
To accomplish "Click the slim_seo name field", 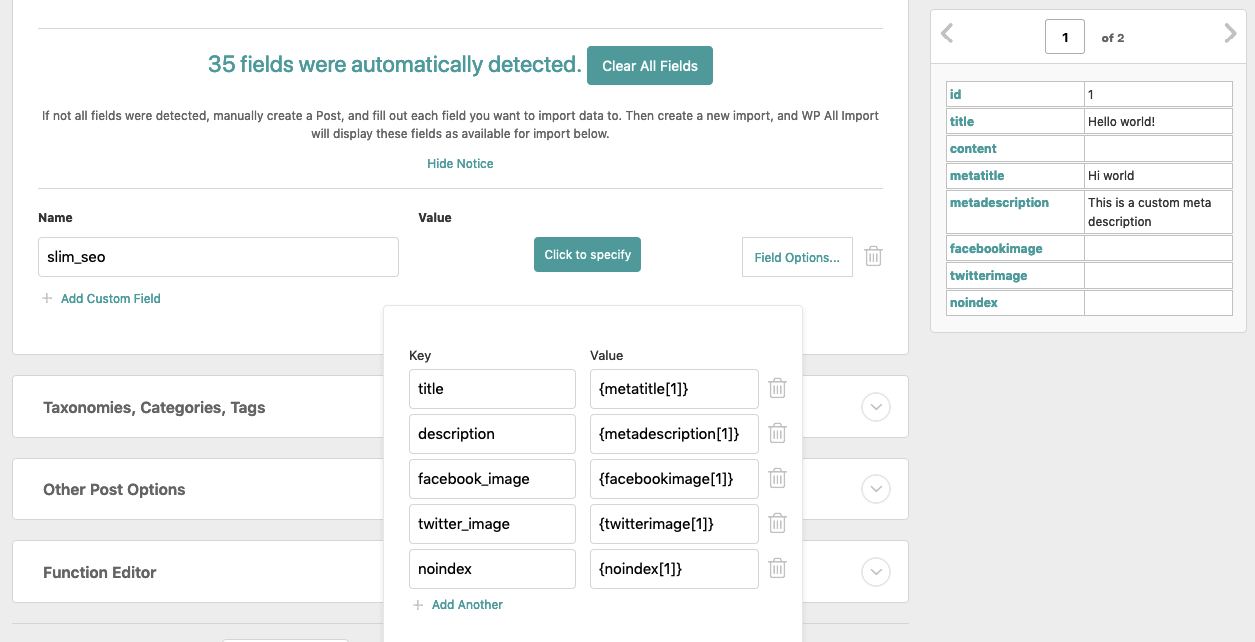I will [218, 257].
